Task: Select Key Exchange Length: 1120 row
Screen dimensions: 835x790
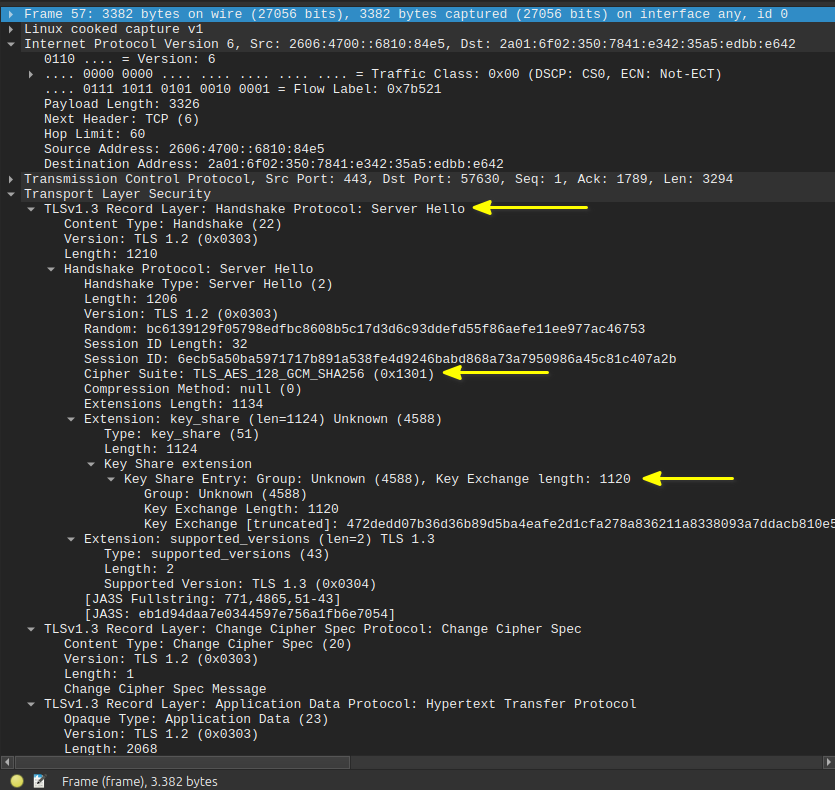Action: (x=241, y=509)
